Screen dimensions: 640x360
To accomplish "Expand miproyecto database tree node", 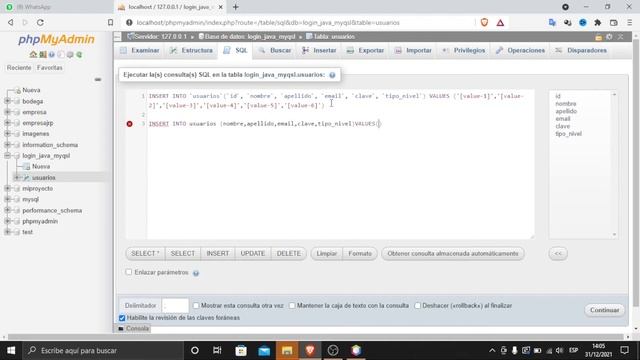I will coord(7,189).
